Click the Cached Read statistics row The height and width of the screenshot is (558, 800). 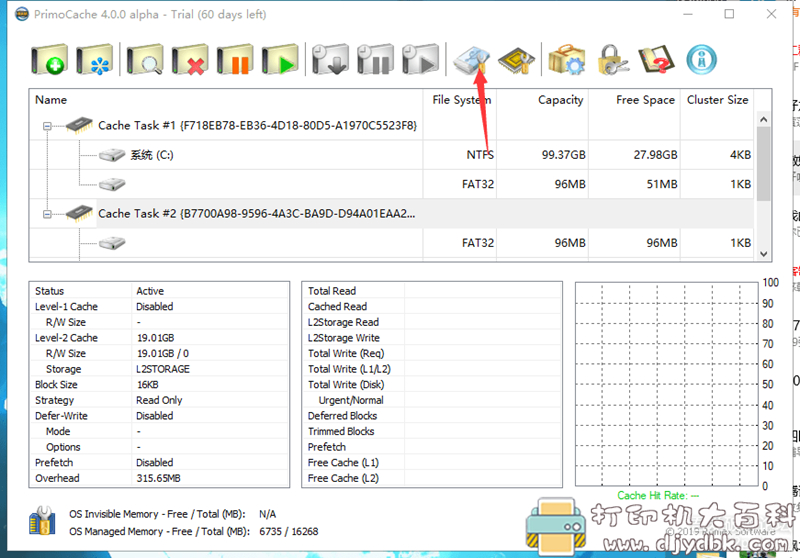click(432, 307)
